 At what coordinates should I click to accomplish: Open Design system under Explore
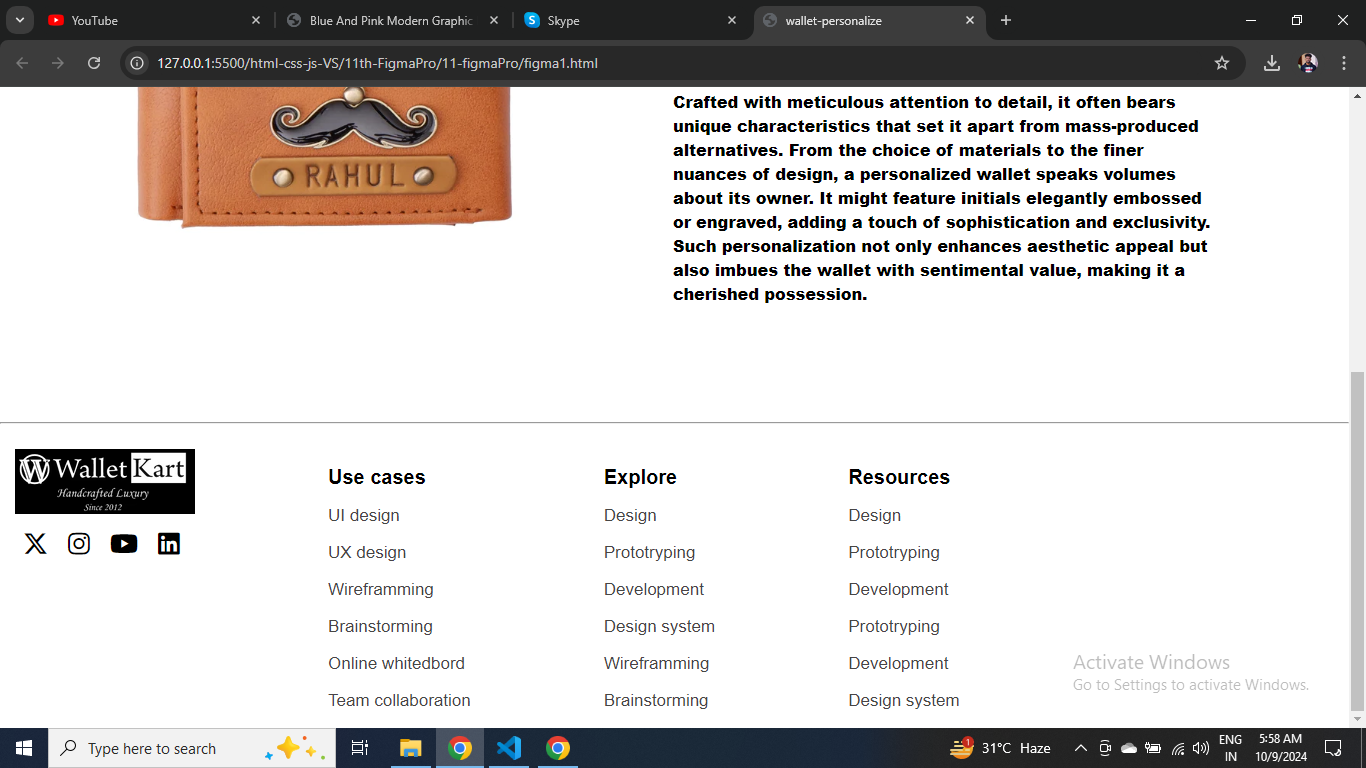659,626
